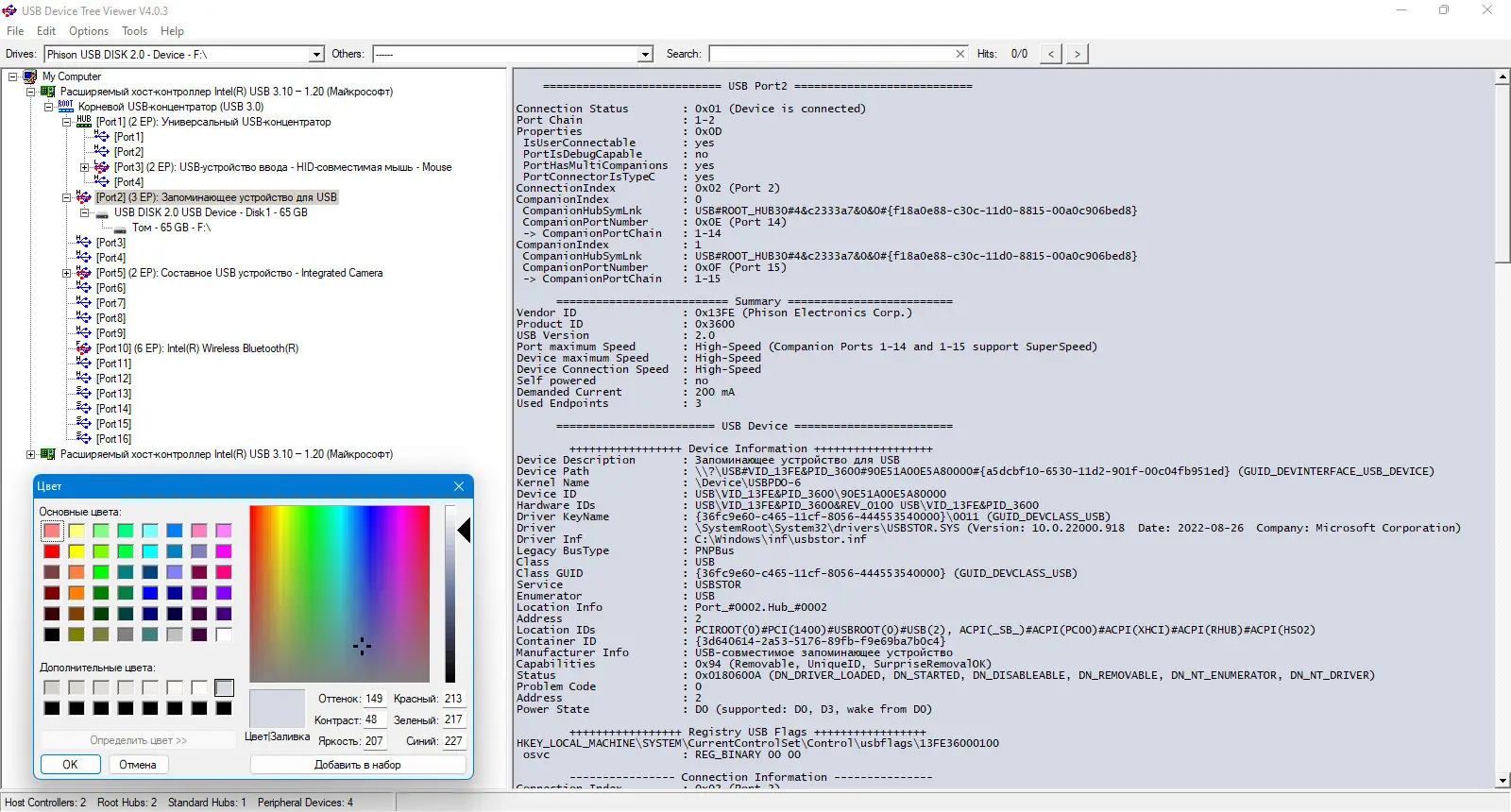Select the Bluetooth device icon at Port10
Screen dimensions: 1511x812
(x=83, y=348)
